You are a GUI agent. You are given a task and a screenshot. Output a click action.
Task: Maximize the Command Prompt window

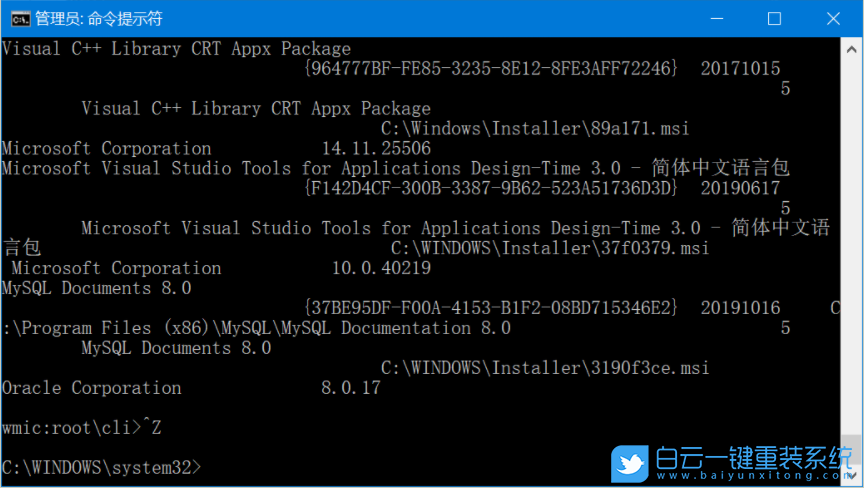click(774, 18)
